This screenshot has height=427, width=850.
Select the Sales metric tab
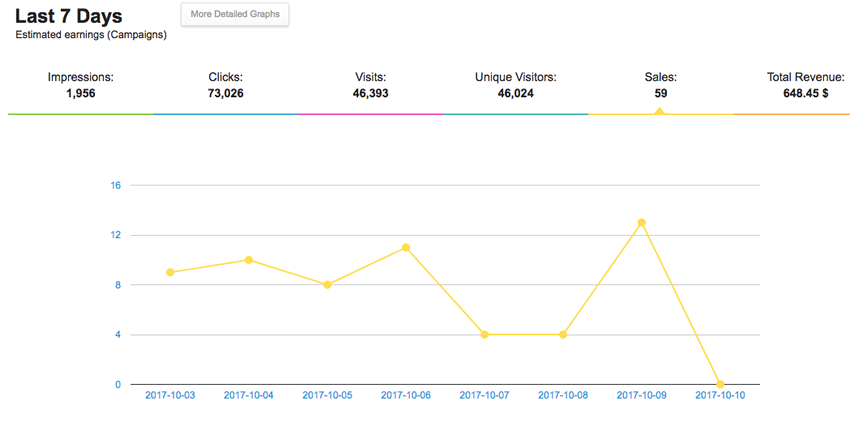pyautogui.click(x=660, y=85)
